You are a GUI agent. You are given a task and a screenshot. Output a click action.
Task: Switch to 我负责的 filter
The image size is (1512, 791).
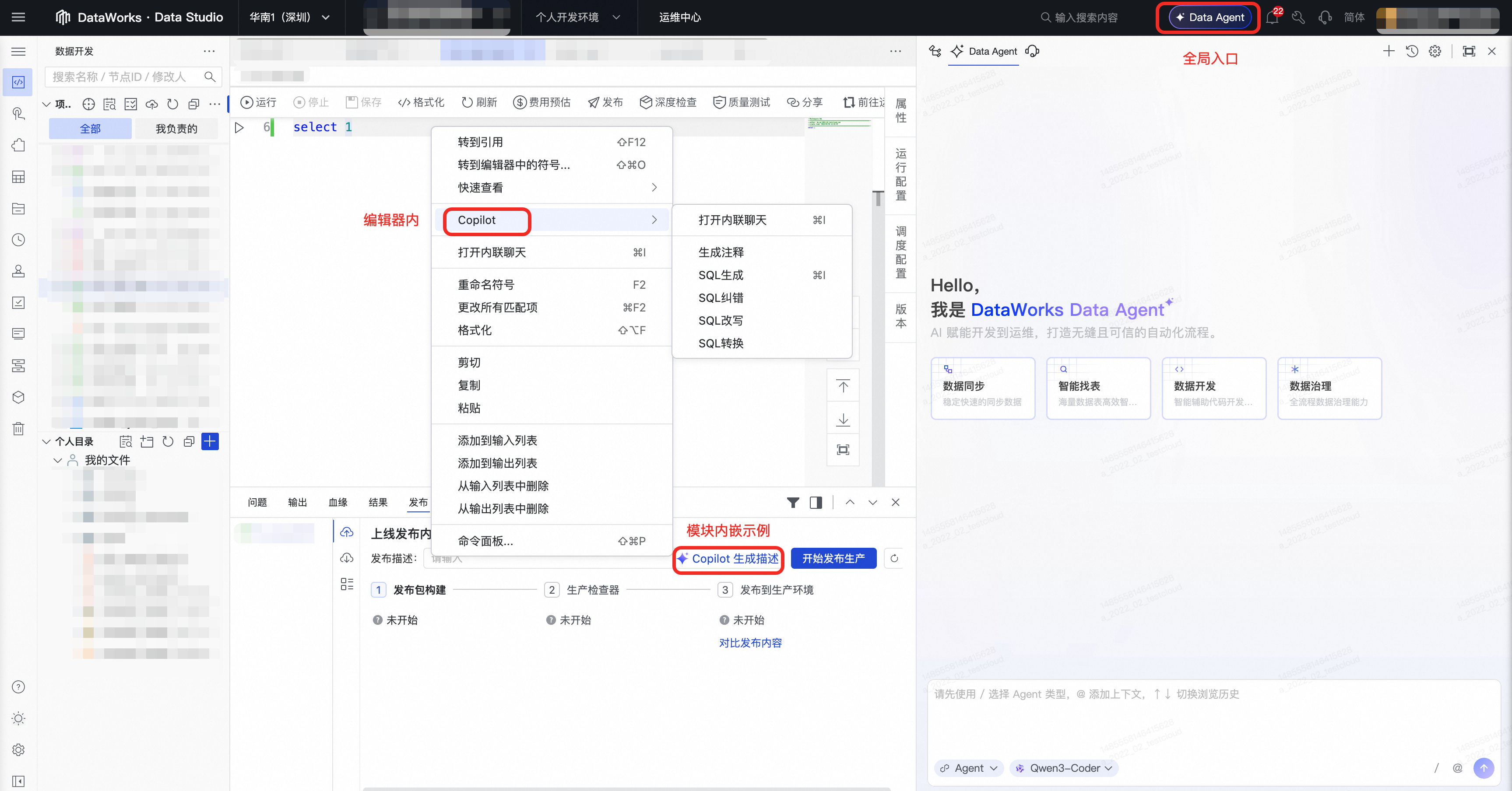point(176,129)
